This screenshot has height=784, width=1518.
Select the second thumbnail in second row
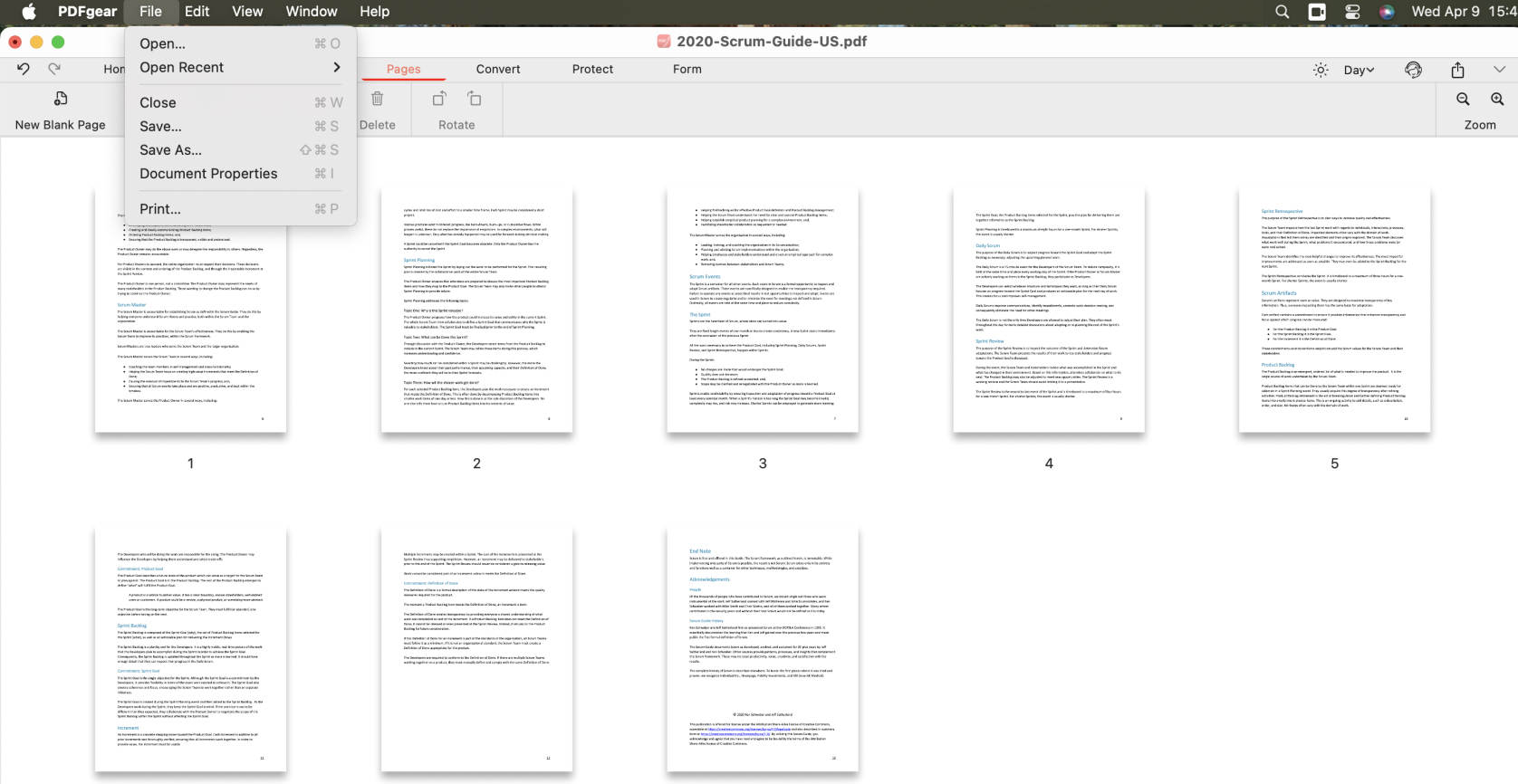[476, 650]
